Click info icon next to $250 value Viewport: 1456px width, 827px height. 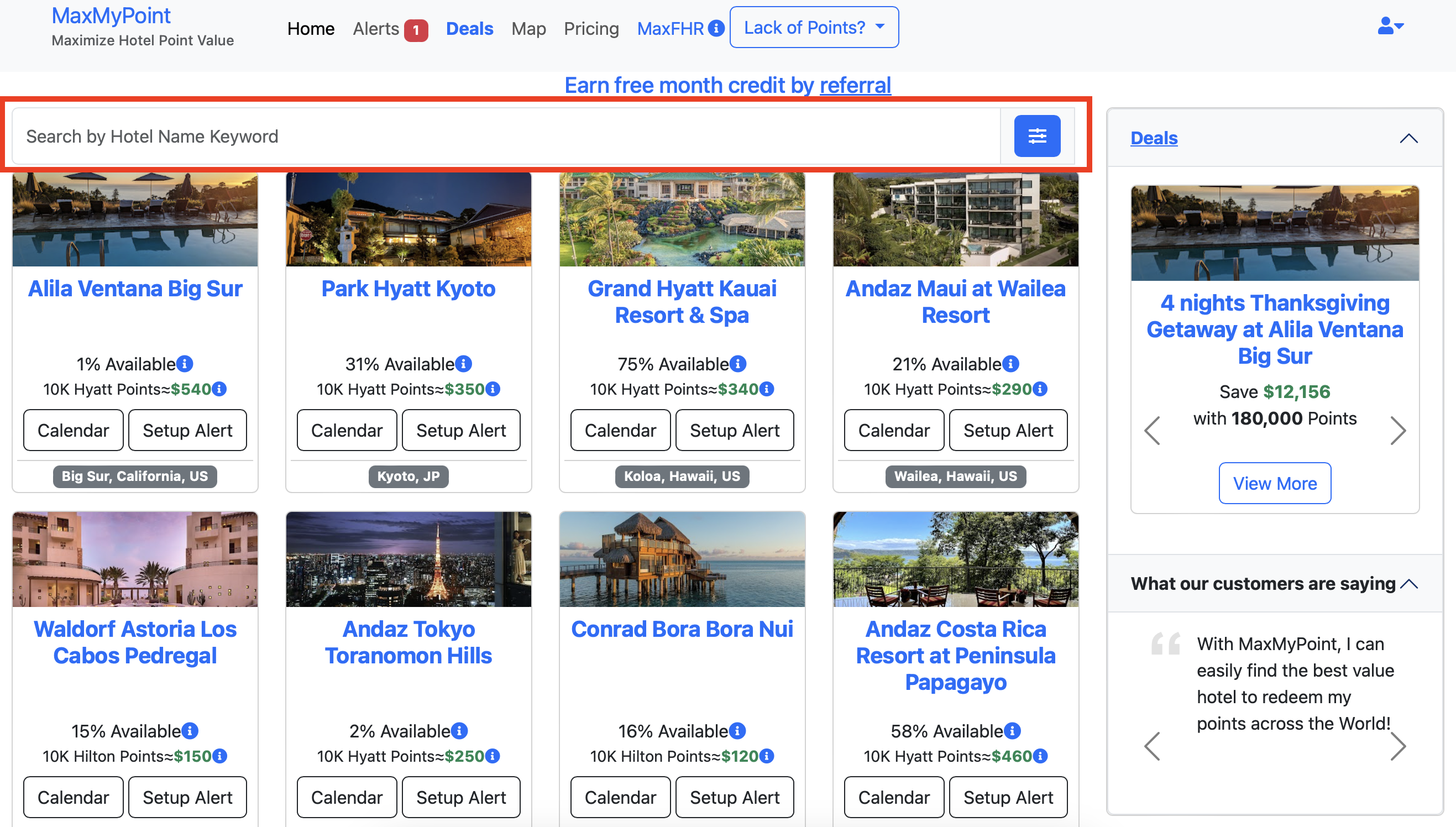(x=493, y=756)
